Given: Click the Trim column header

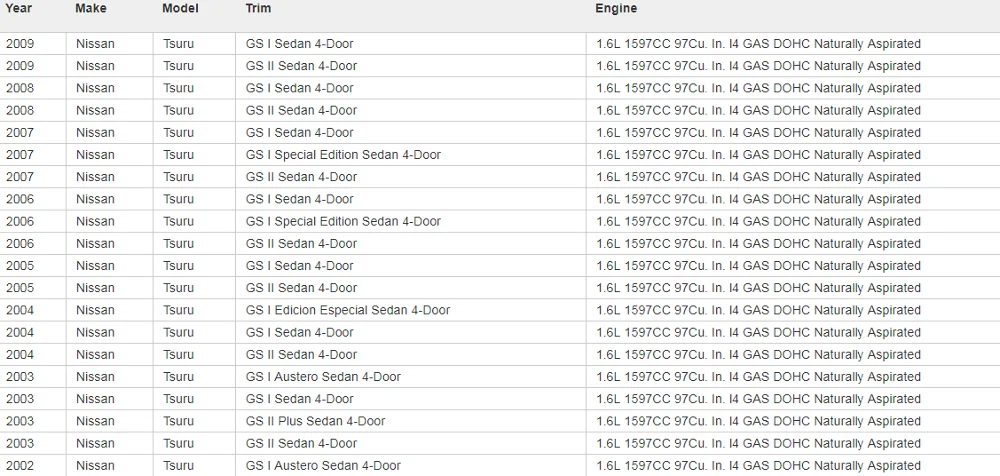Looking at the screenshot, I should tap(258, 9).
